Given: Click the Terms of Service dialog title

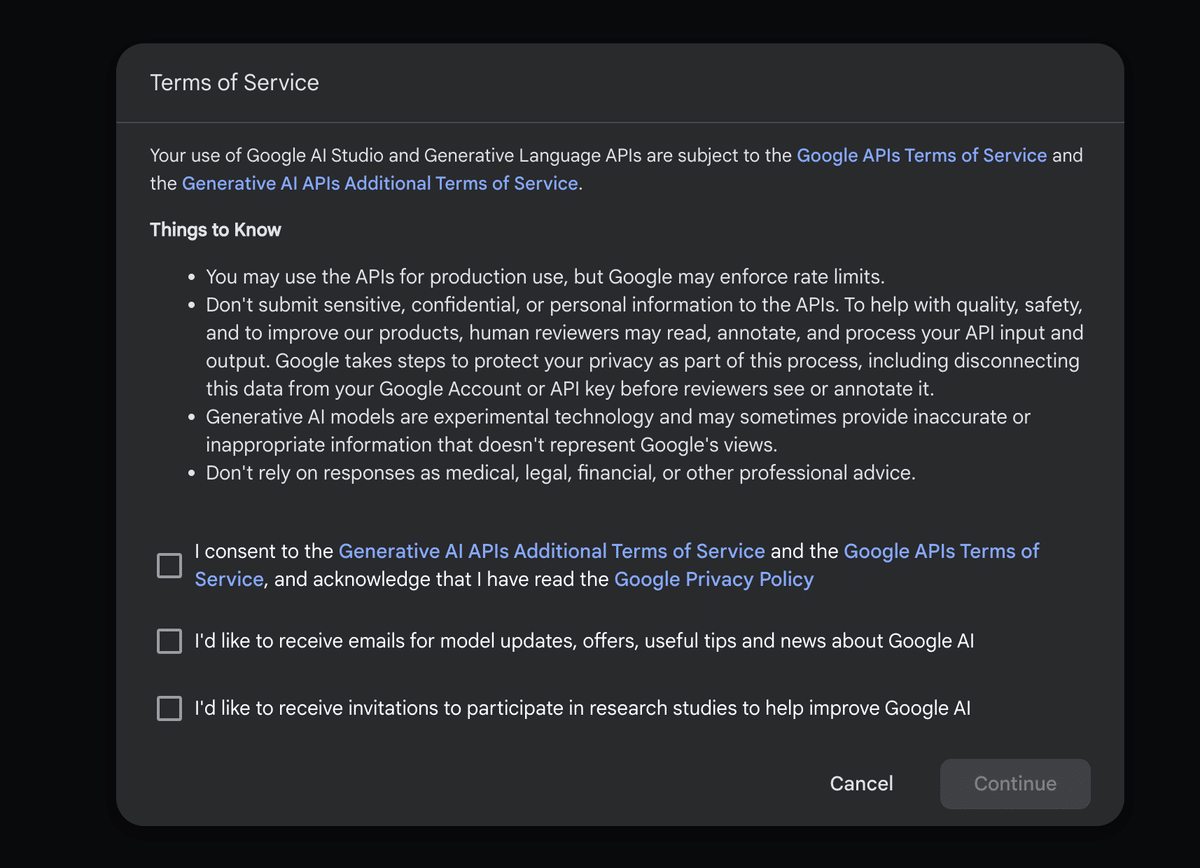Looking at the screenshot, I should pos(234,82).
